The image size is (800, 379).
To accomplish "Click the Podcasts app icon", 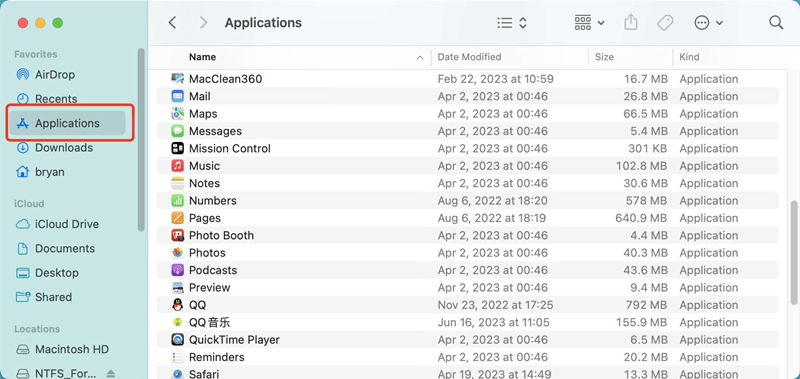I will (x=178, y=270).
